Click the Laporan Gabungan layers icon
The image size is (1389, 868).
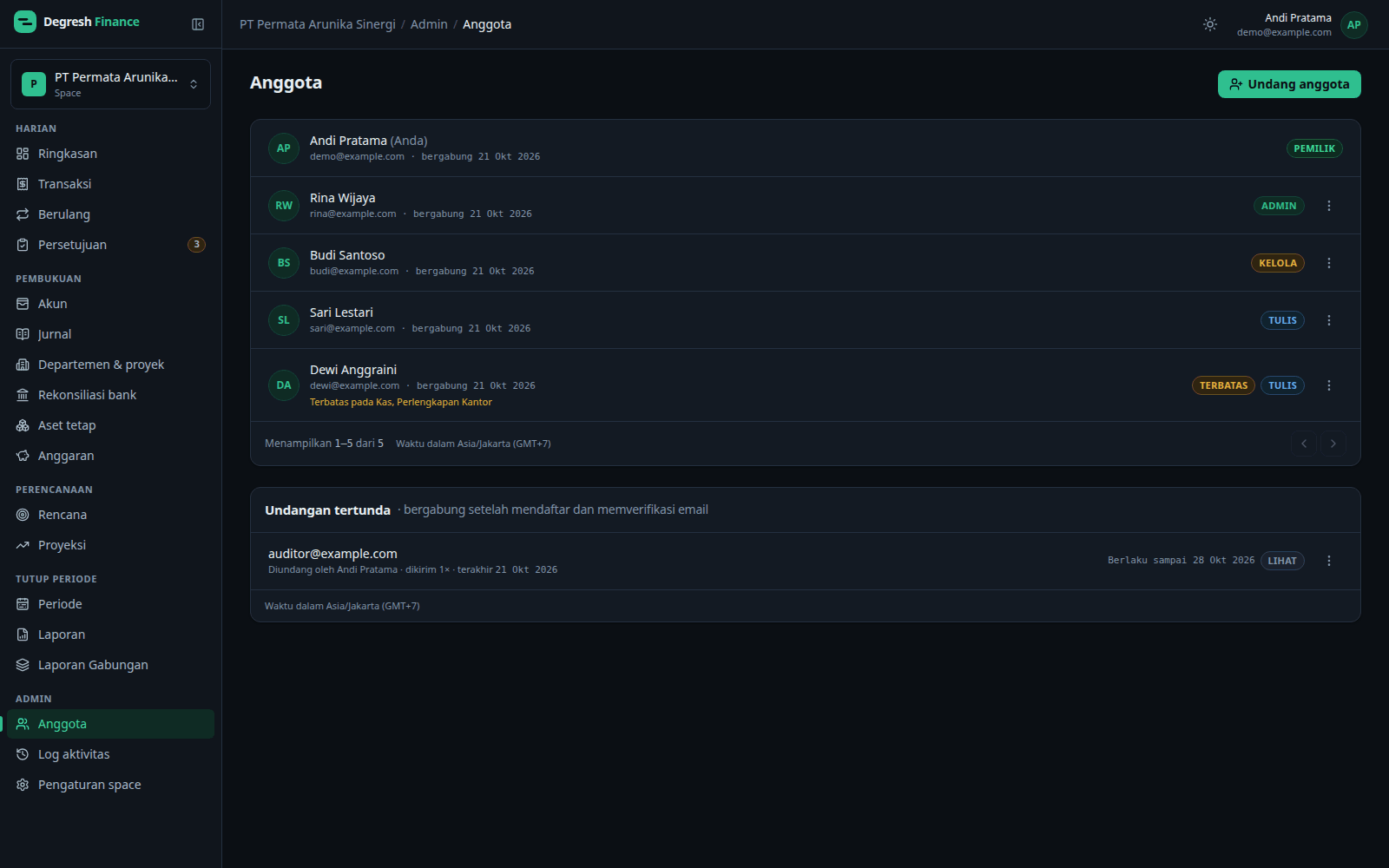click(23, 665)
